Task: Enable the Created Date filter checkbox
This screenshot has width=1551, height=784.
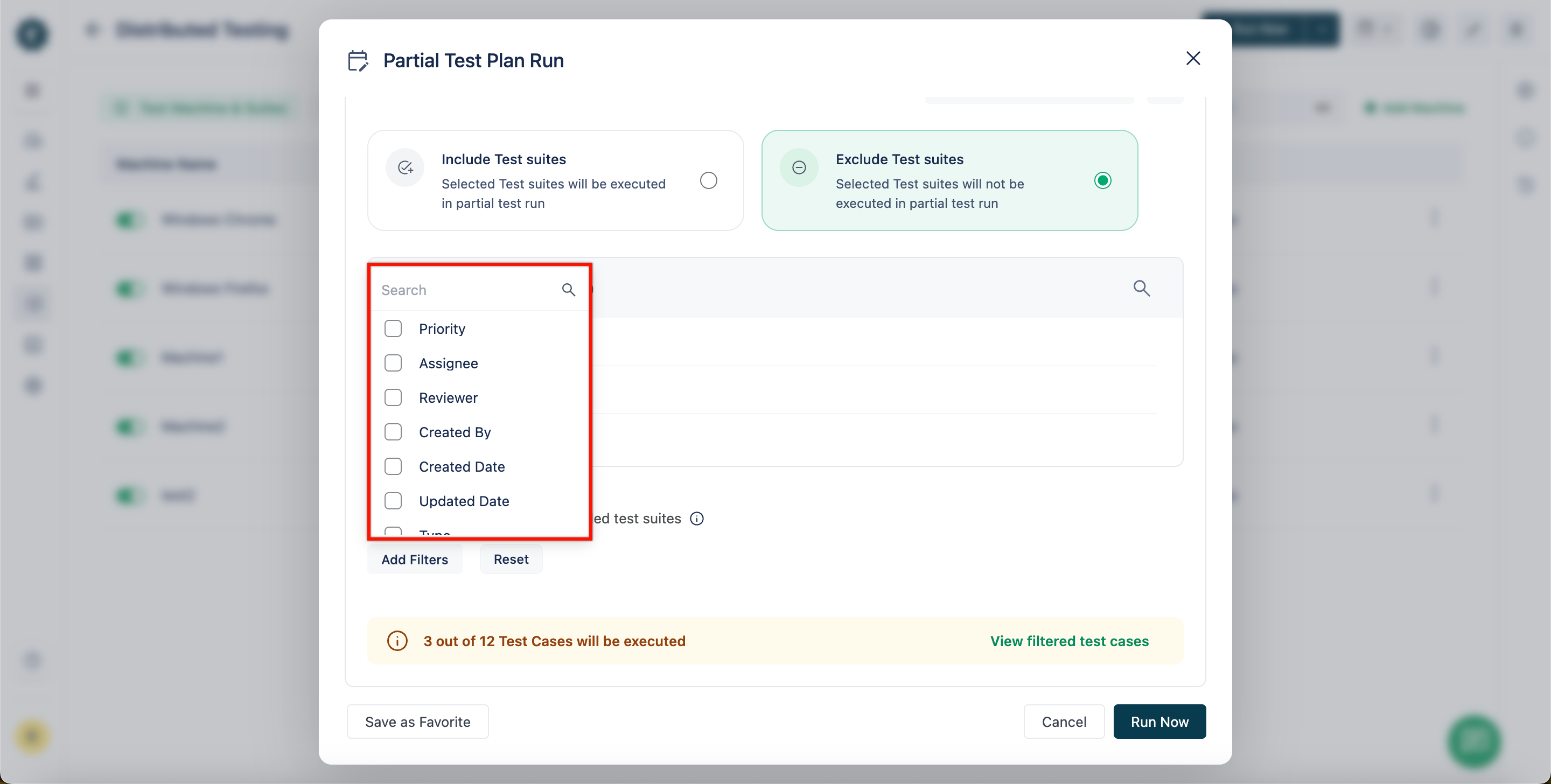Action: point(393,465)
